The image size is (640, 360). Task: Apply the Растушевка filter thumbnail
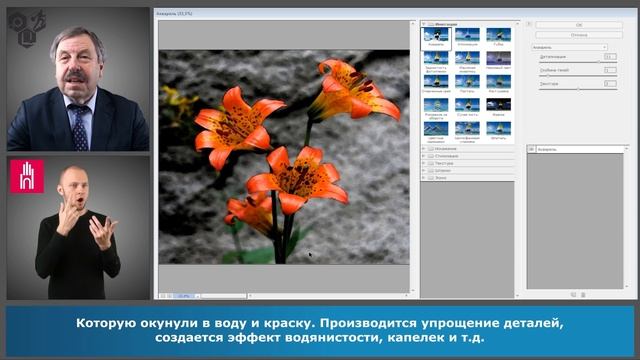pos(498,82)
